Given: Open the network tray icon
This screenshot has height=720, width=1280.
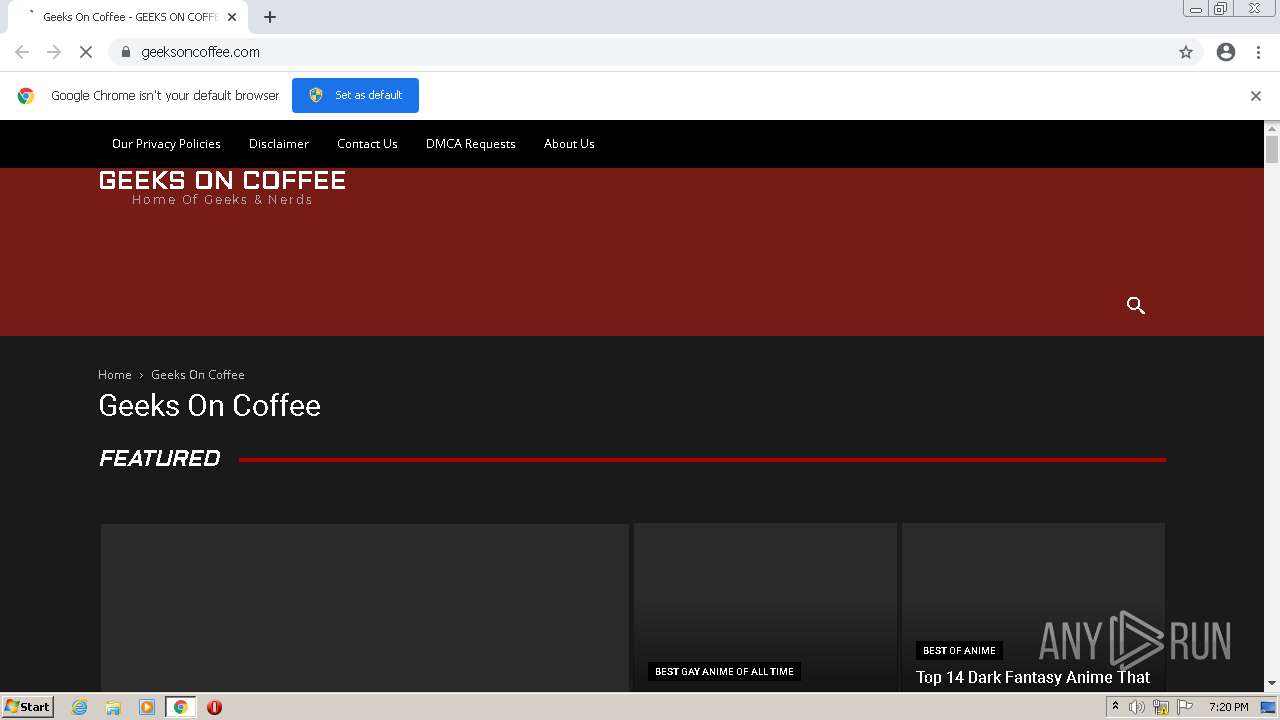Looking at the screenshot, I should tap(1161, 707).
